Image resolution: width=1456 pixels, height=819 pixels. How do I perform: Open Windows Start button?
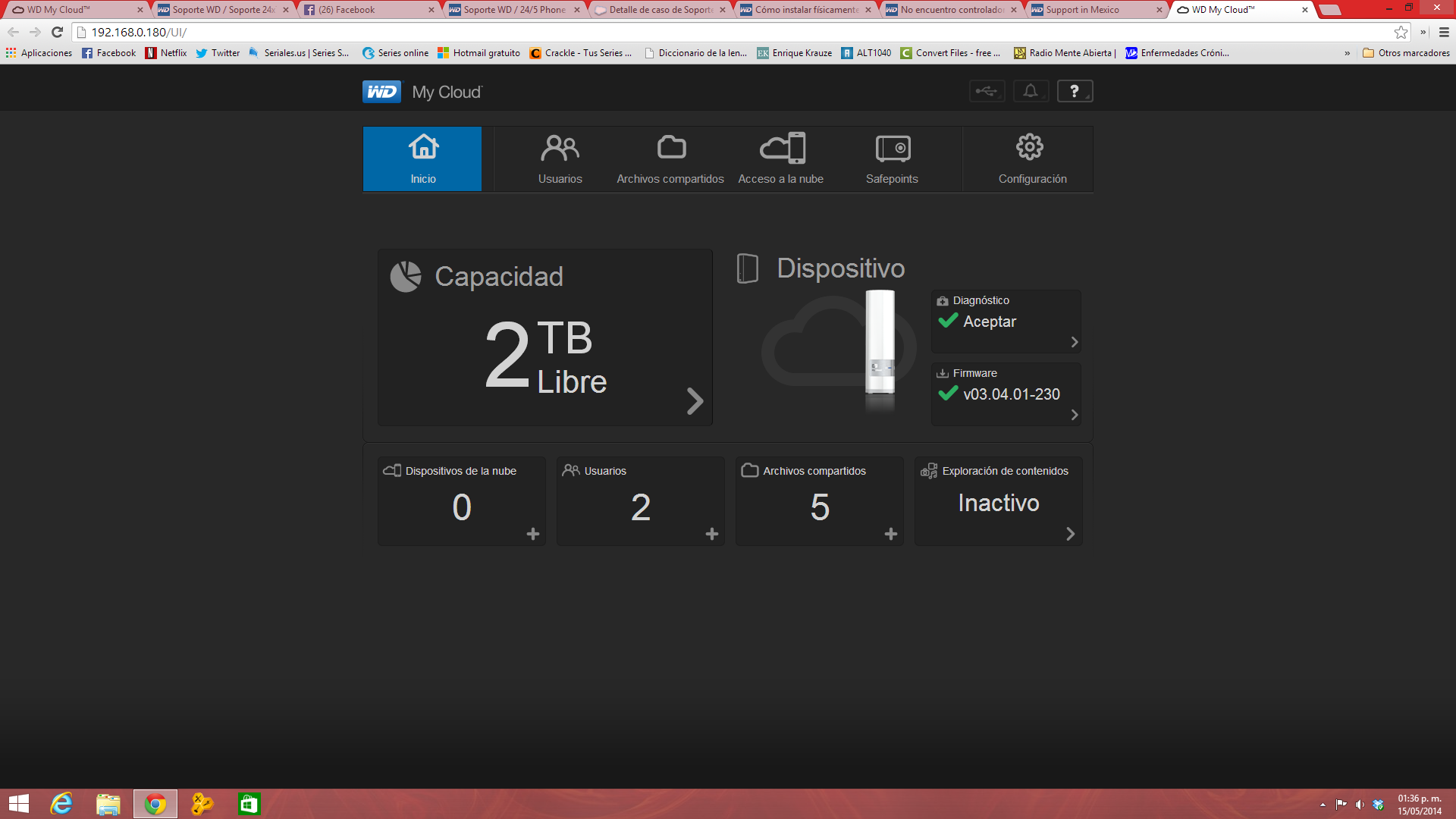pos(18,804)
